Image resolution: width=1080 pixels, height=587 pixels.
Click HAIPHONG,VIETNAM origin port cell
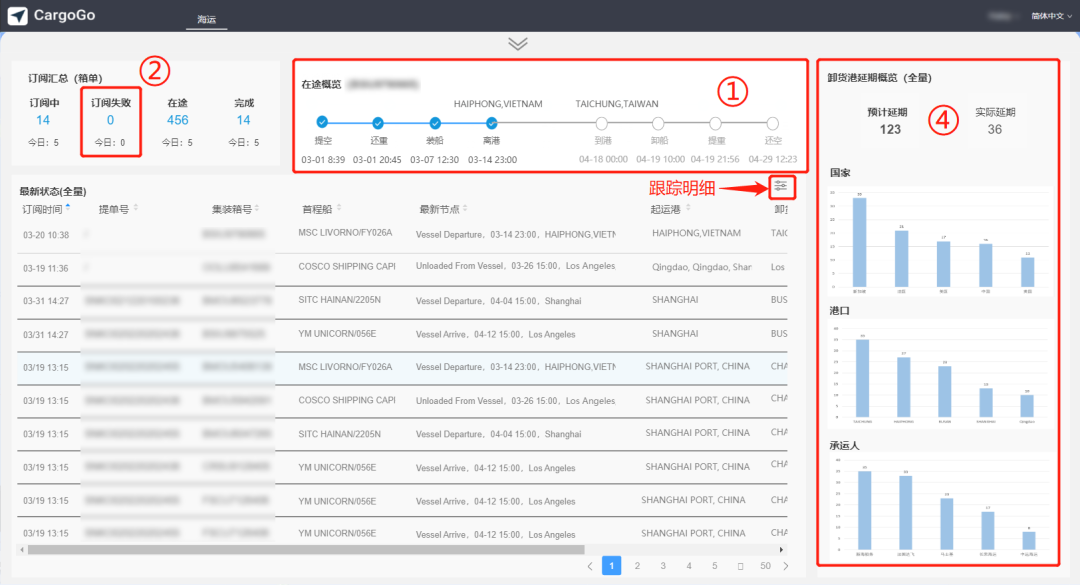pyautogui.click(x=696, y=233)
